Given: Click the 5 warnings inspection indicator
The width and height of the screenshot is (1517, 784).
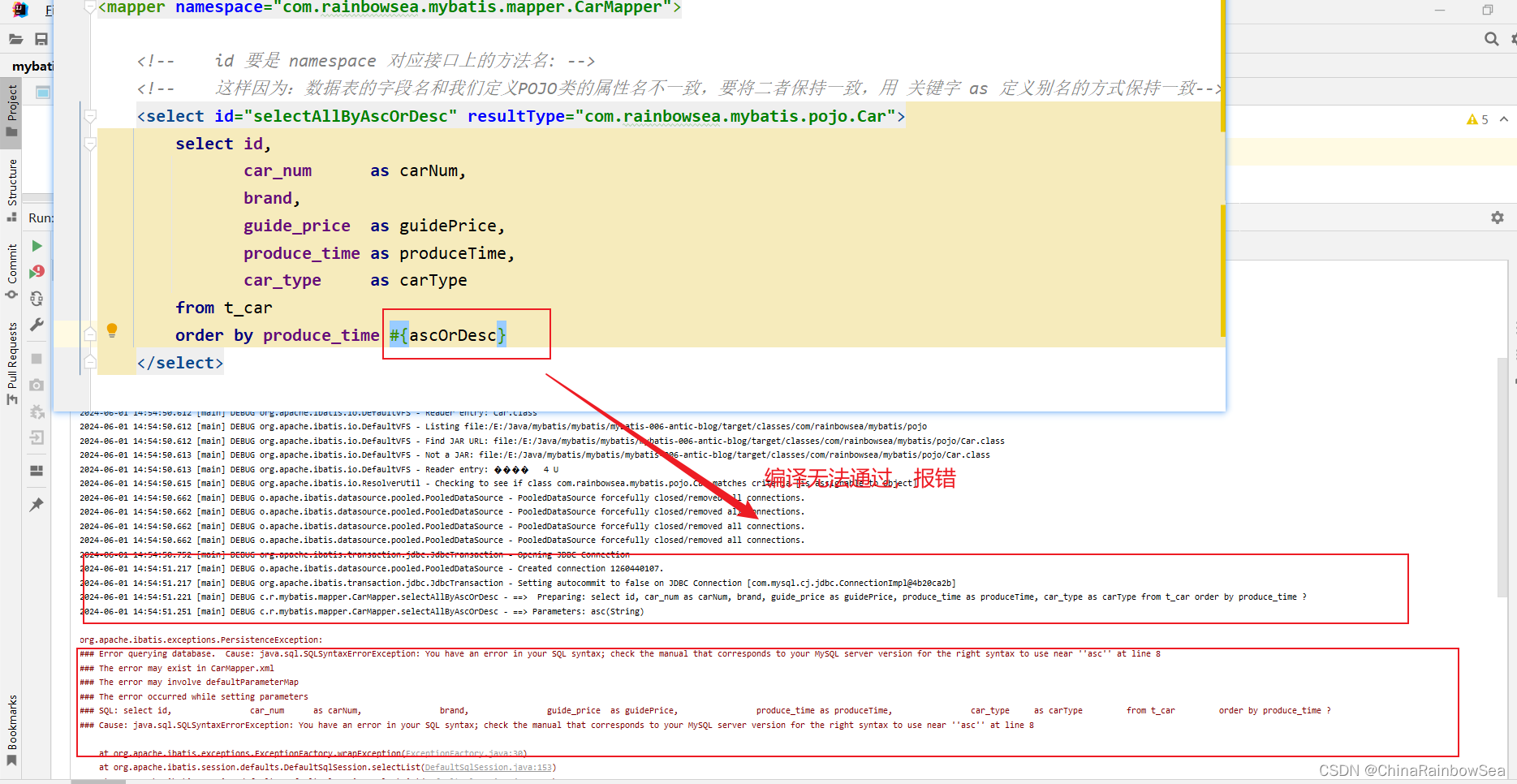Looking at the screenshot, I should (x=1478, y=119).
